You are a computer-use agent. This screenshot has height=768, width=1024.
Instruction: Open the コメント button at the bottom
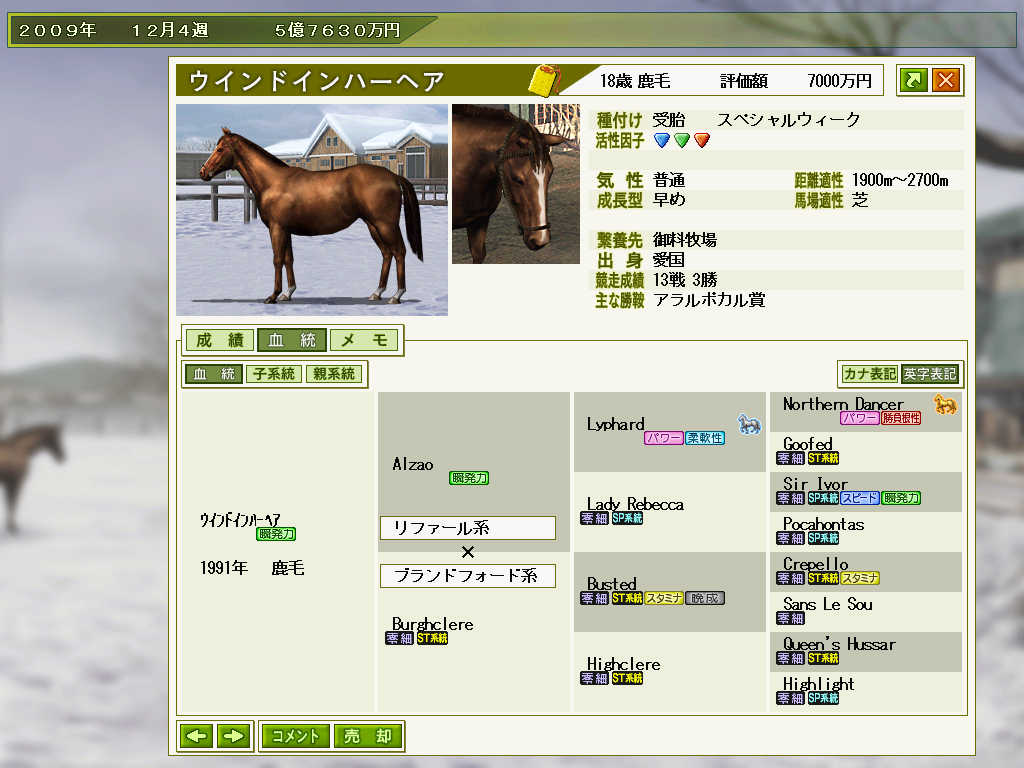(x=297, y=736)
